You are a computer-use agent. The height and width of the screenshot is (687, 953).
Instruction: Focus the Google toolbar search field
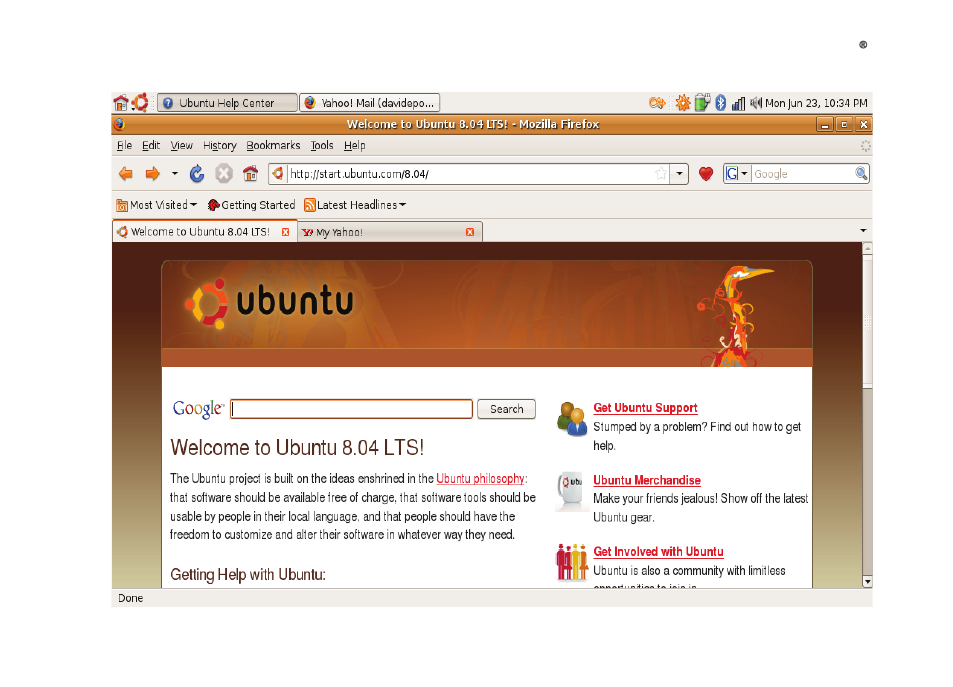click(x=803, y=174)
